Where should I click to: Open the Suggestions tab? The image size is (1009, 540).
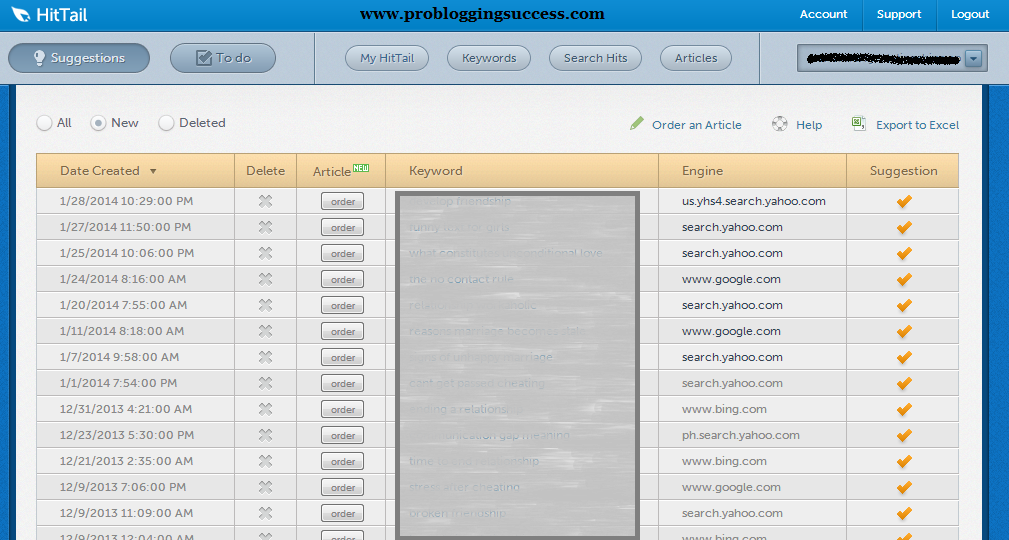79,58
